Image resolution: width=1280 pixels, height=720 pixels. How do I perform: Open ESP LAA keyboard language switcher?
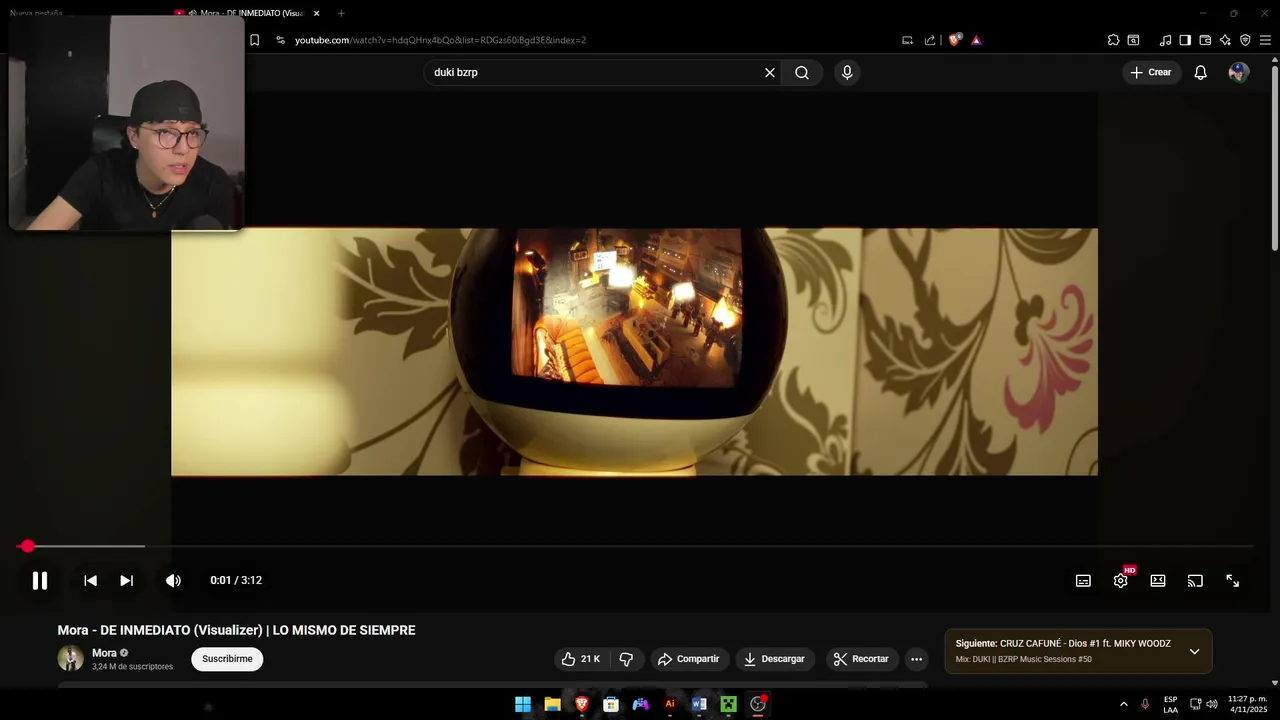click(1170, 704)
